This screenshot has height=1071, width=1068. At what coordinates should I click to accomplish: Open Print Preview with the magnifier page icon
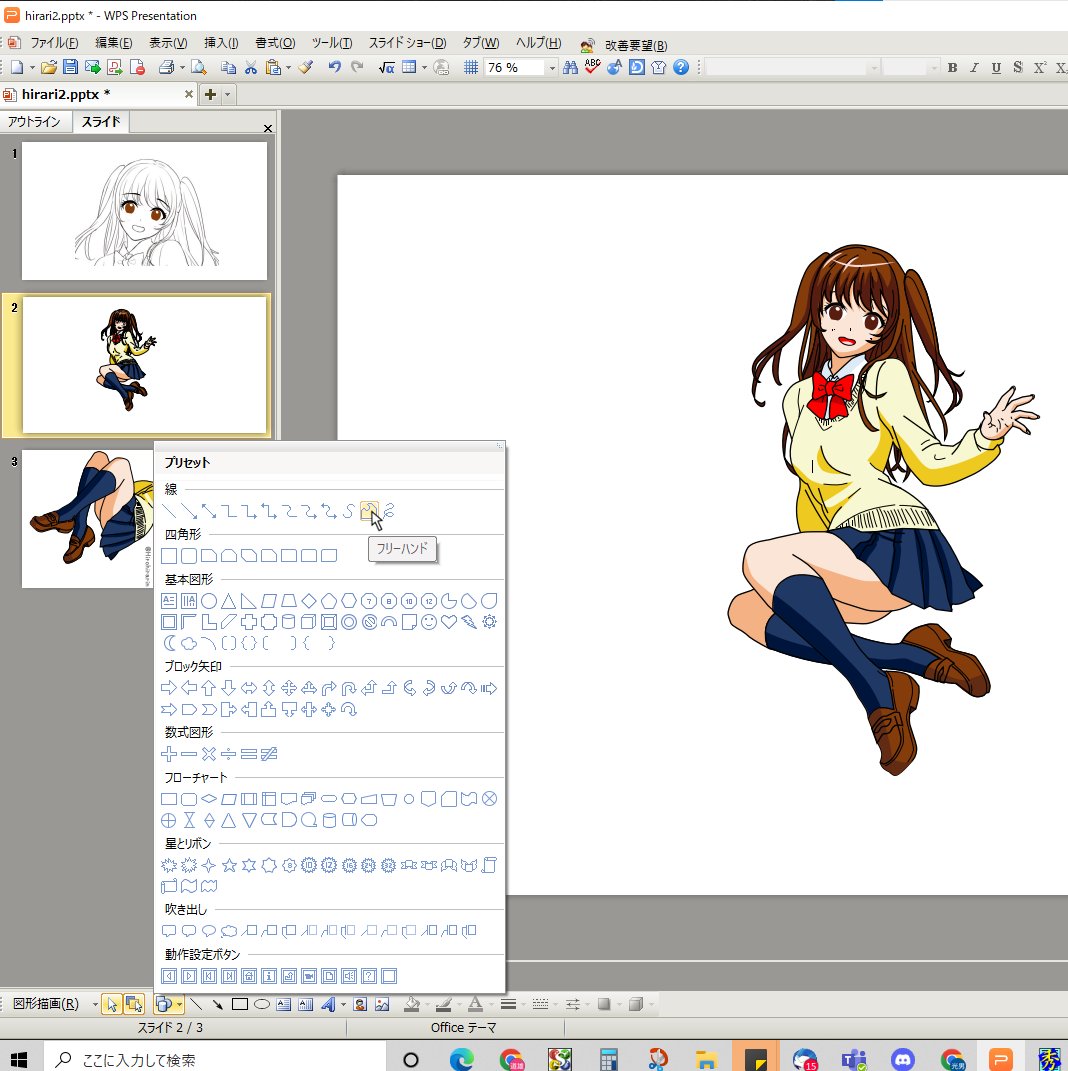(x=199, y=67)
